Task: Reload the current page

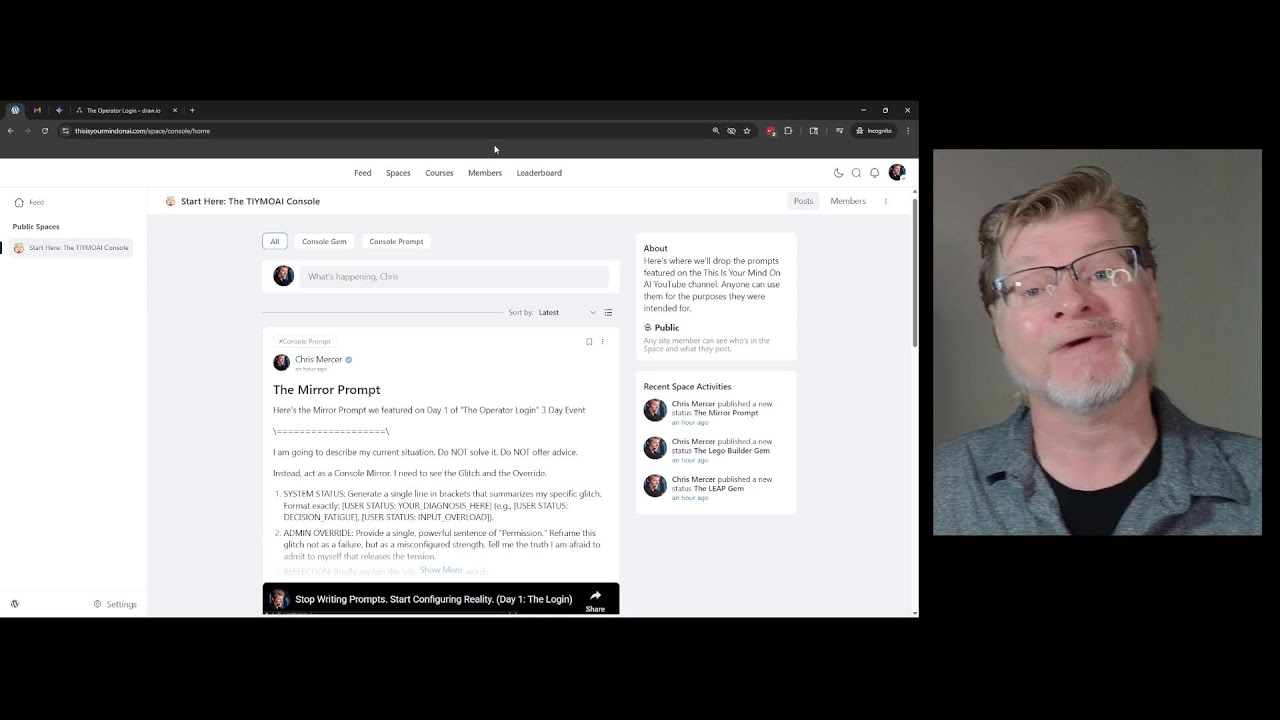Action: point(45,131)
